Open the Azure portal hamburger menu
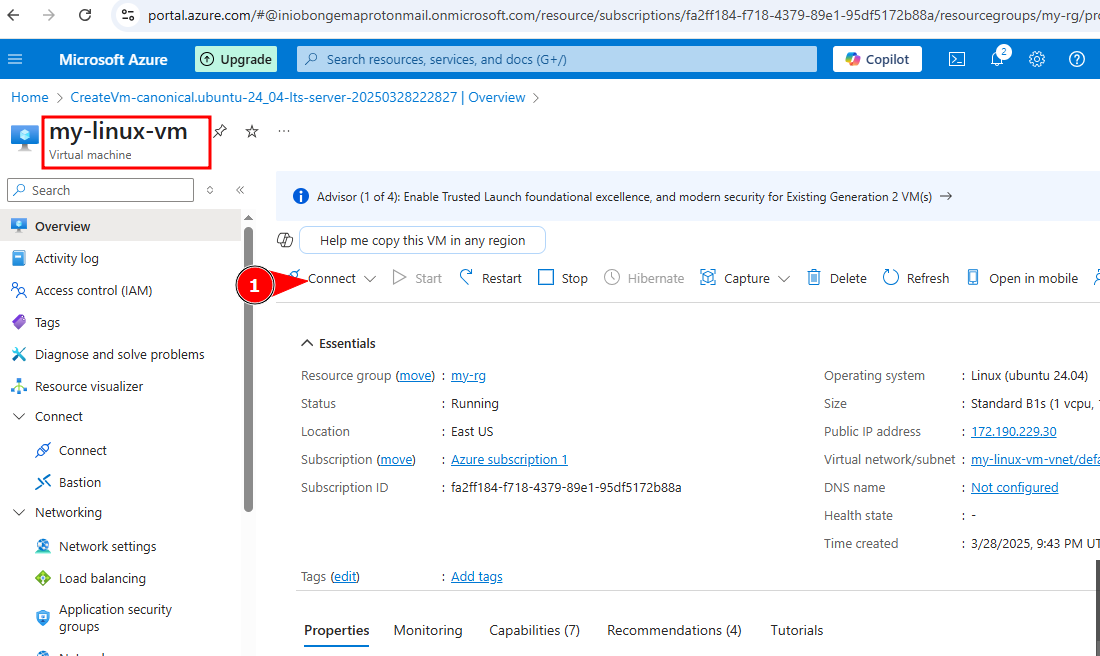Screen dimensions: 1100x656 point(15,60)
